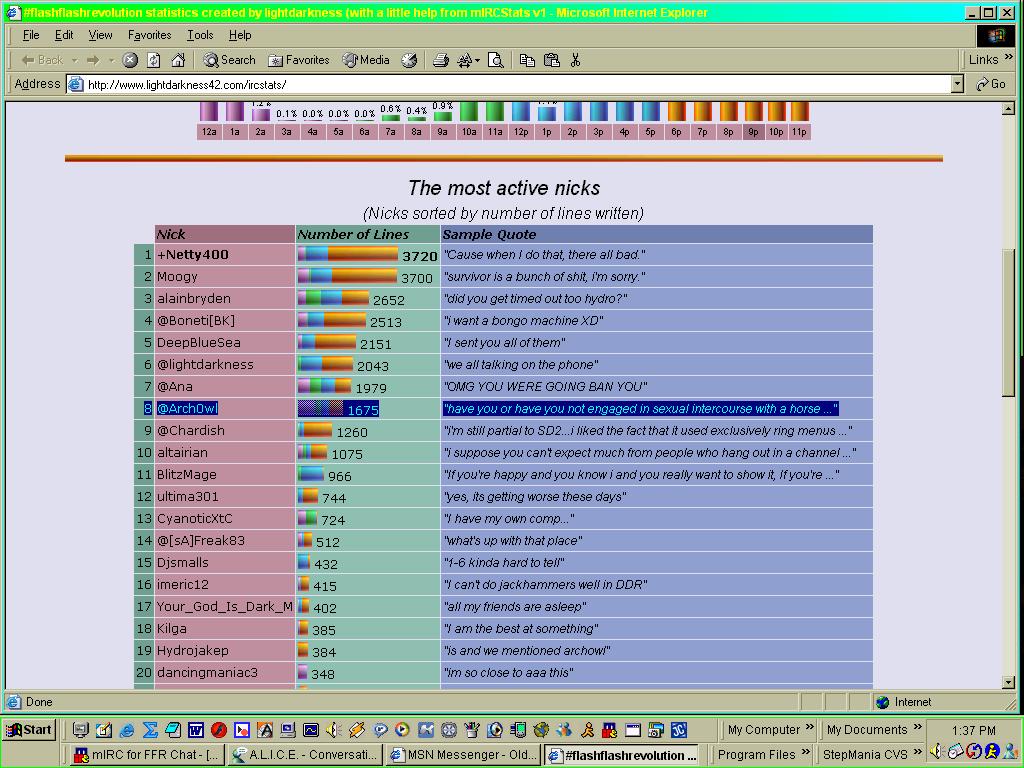Click the page scrollbar down arrow
The image size is (1024, 768).
1008,682
